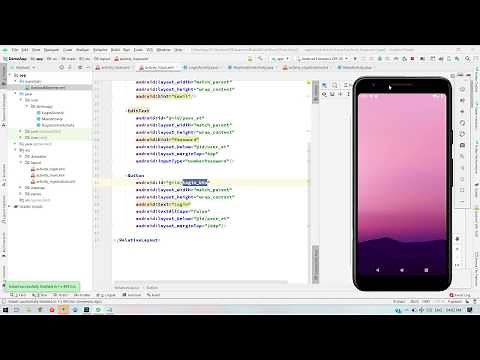Switch to the RegistrationActivity.java editor tab

pyautogui.click(x=253, y=68)
